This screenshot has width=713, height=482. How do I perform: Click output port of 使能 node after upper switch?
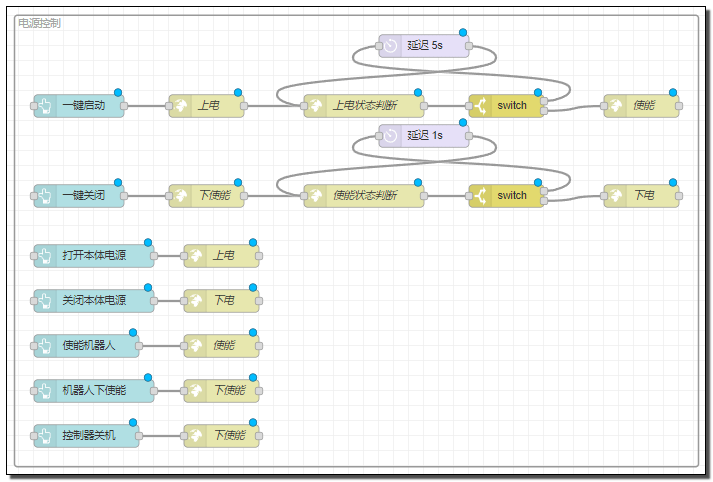click(x=679, y=106)
